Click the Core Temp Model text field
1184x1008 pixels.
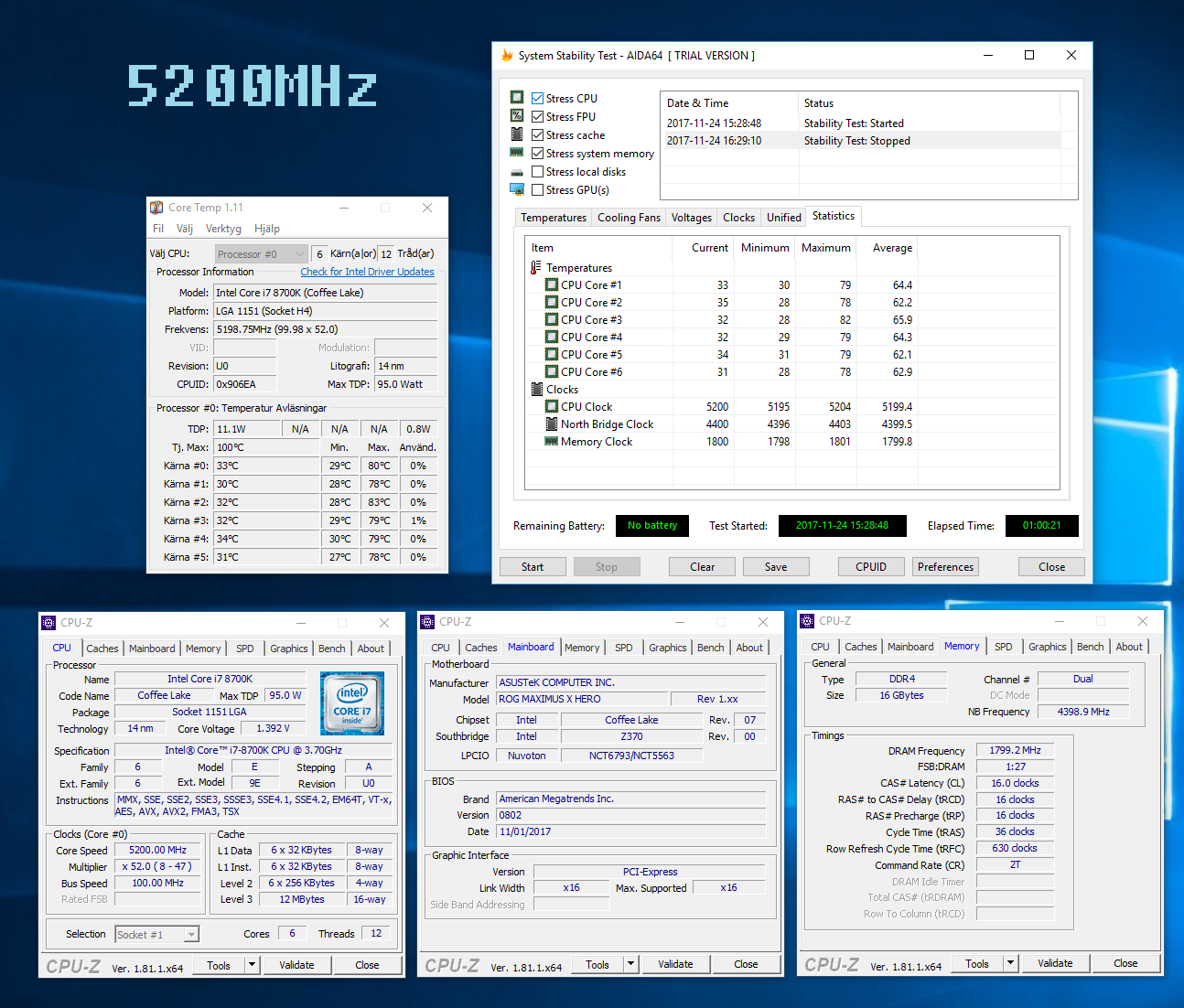click(325, 293)
